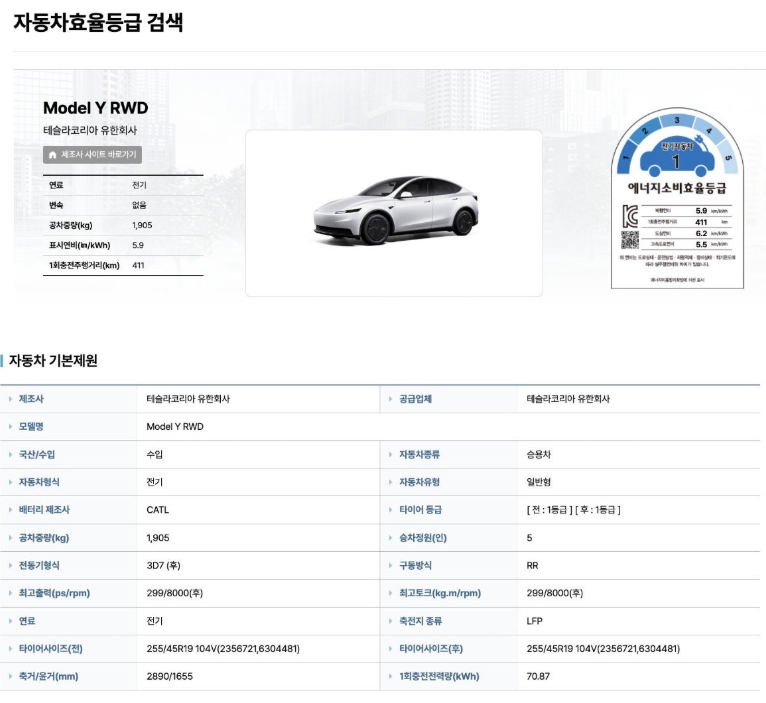The image size is (766, 703).
Task: Open the 제조사 사이트 바로가기 button
Action: point(92,155)
